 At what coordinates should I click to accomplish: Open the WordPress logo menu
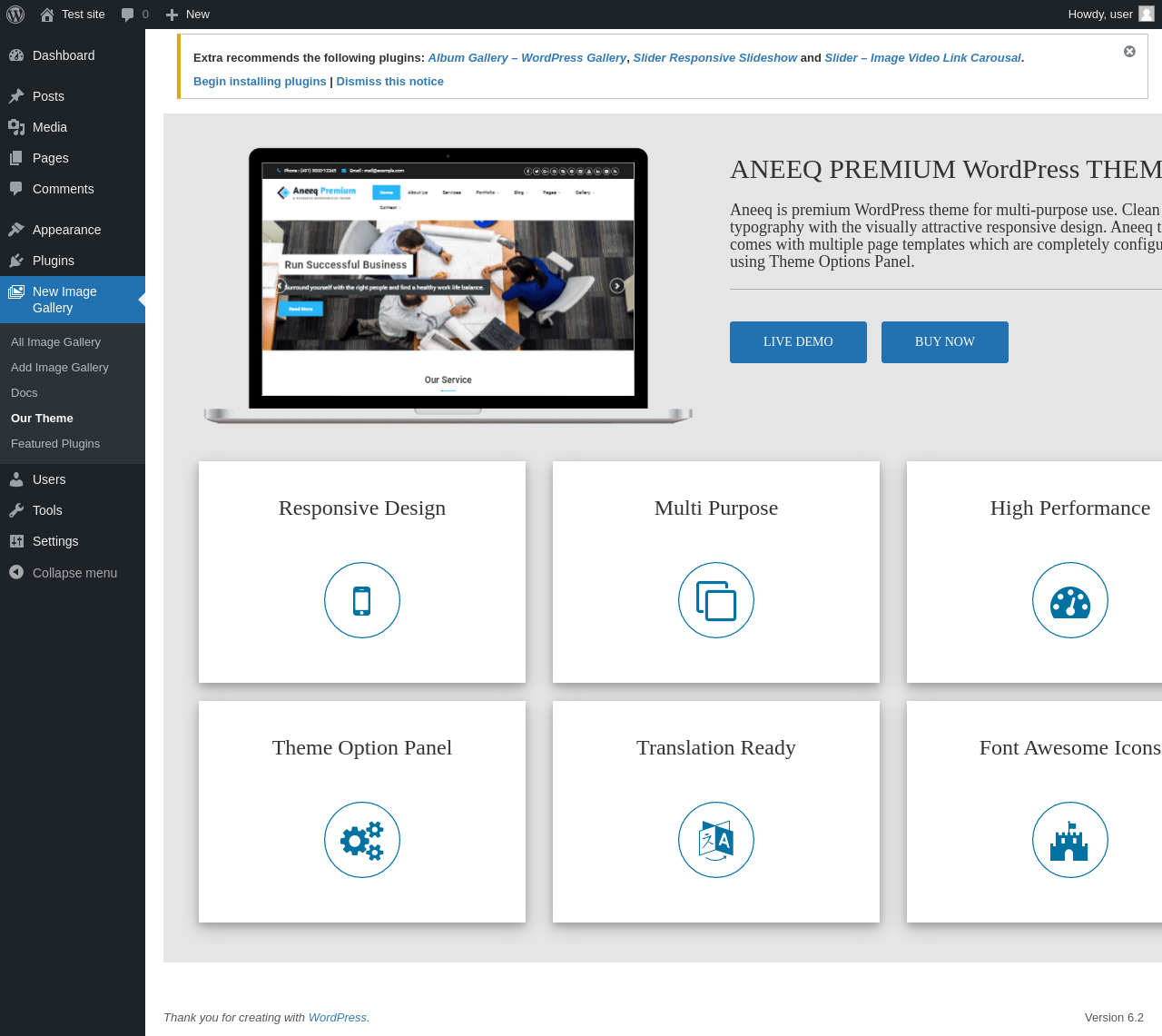point(15,15)
